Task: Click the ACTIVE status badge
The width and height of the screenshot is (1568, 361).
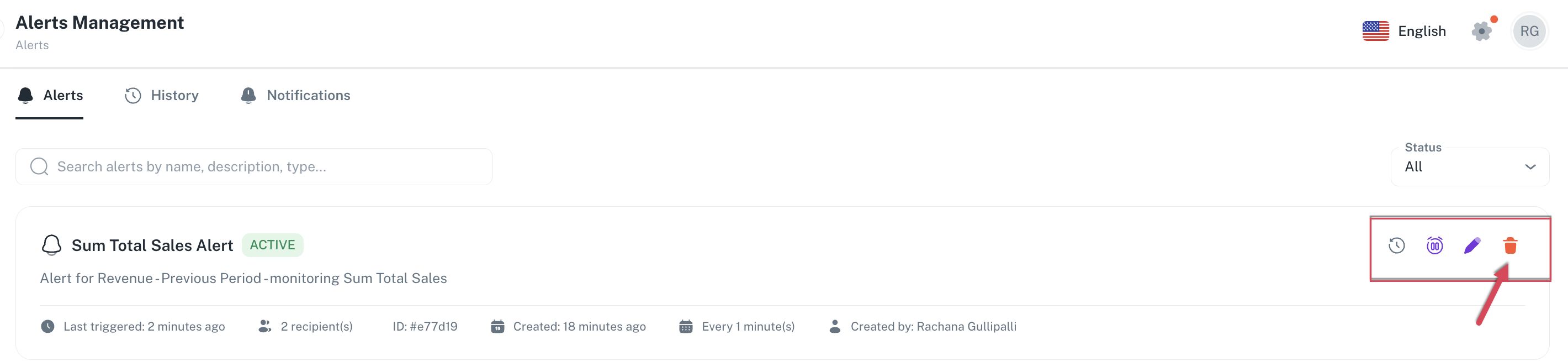Action: pyautogui.click(x=272, y=244)
